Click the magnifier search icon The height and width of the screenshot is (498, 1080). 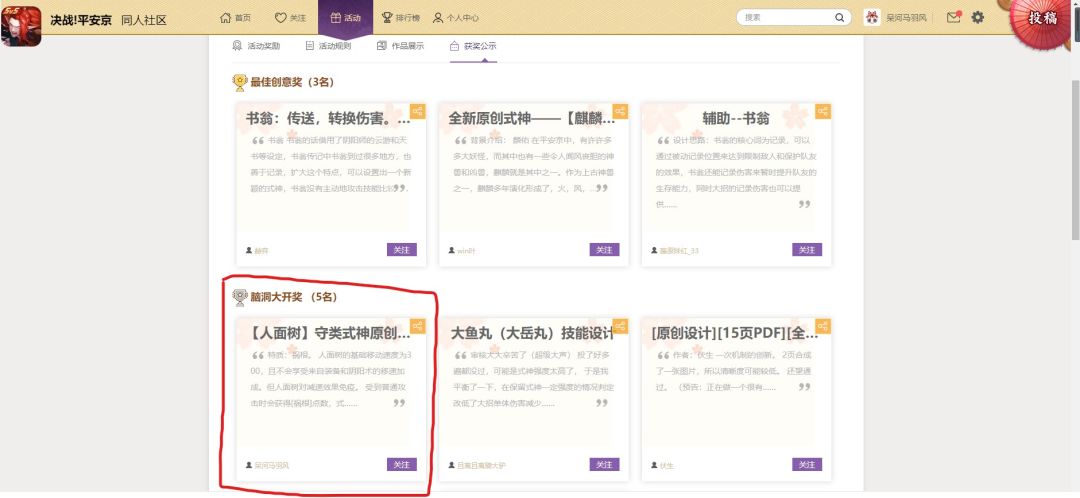840,18
